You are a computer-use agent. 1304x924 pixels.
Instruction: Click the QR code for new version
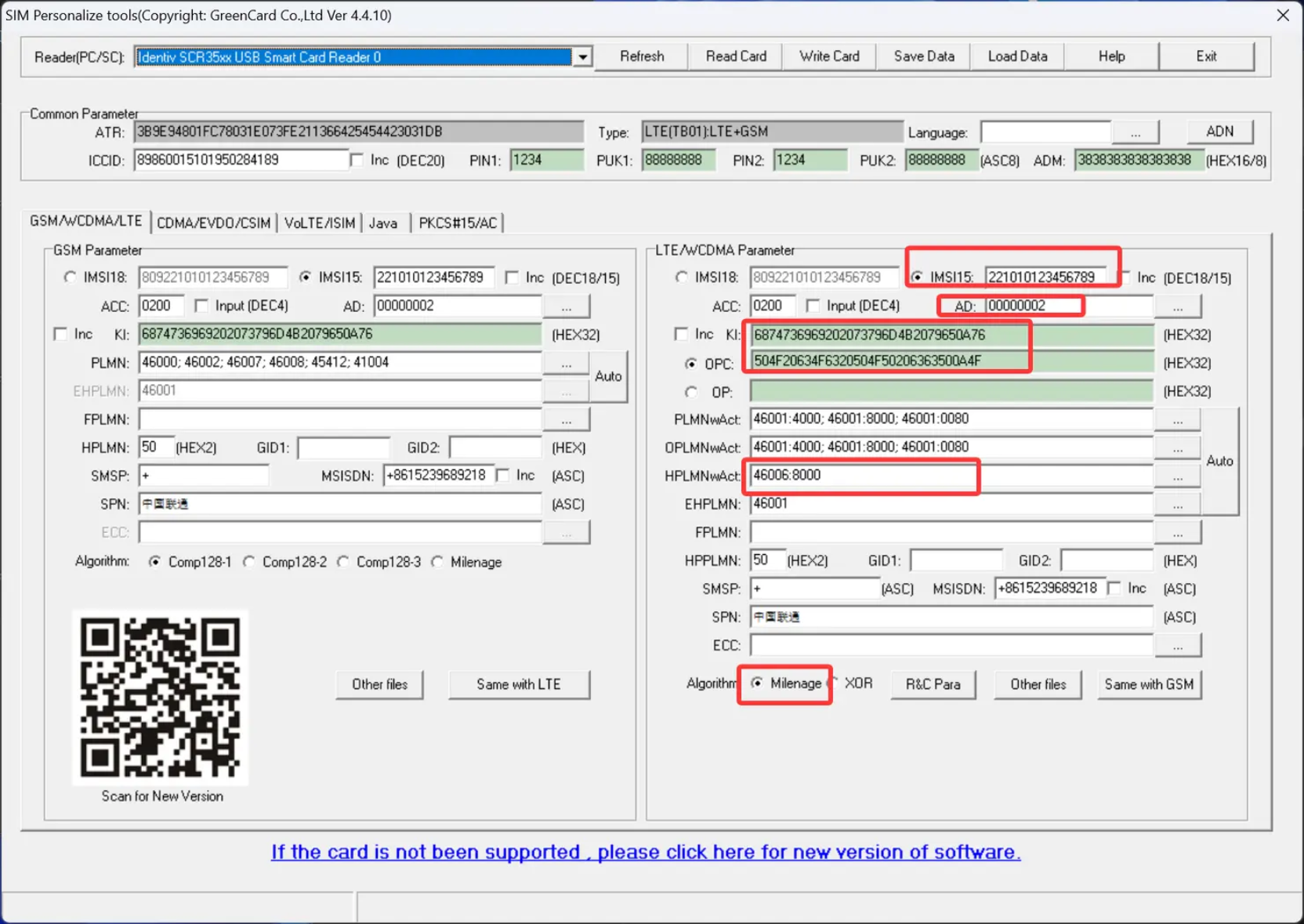[x=161, y=698]
